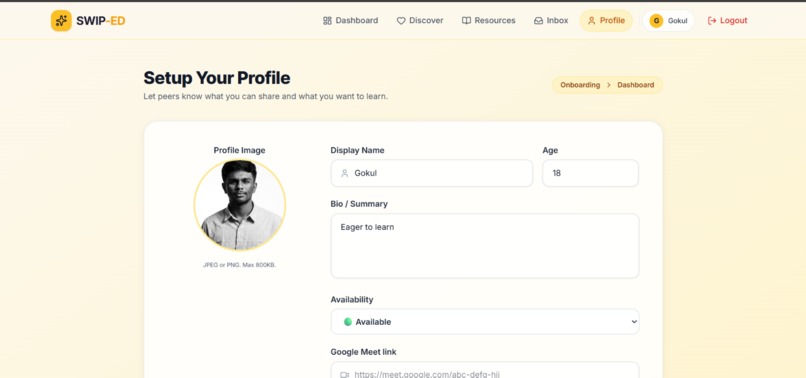This screenshot has width=806, height=378.
Task: Click the Availability dropdown chevron arrow
Action: click(x=634, y=321)
